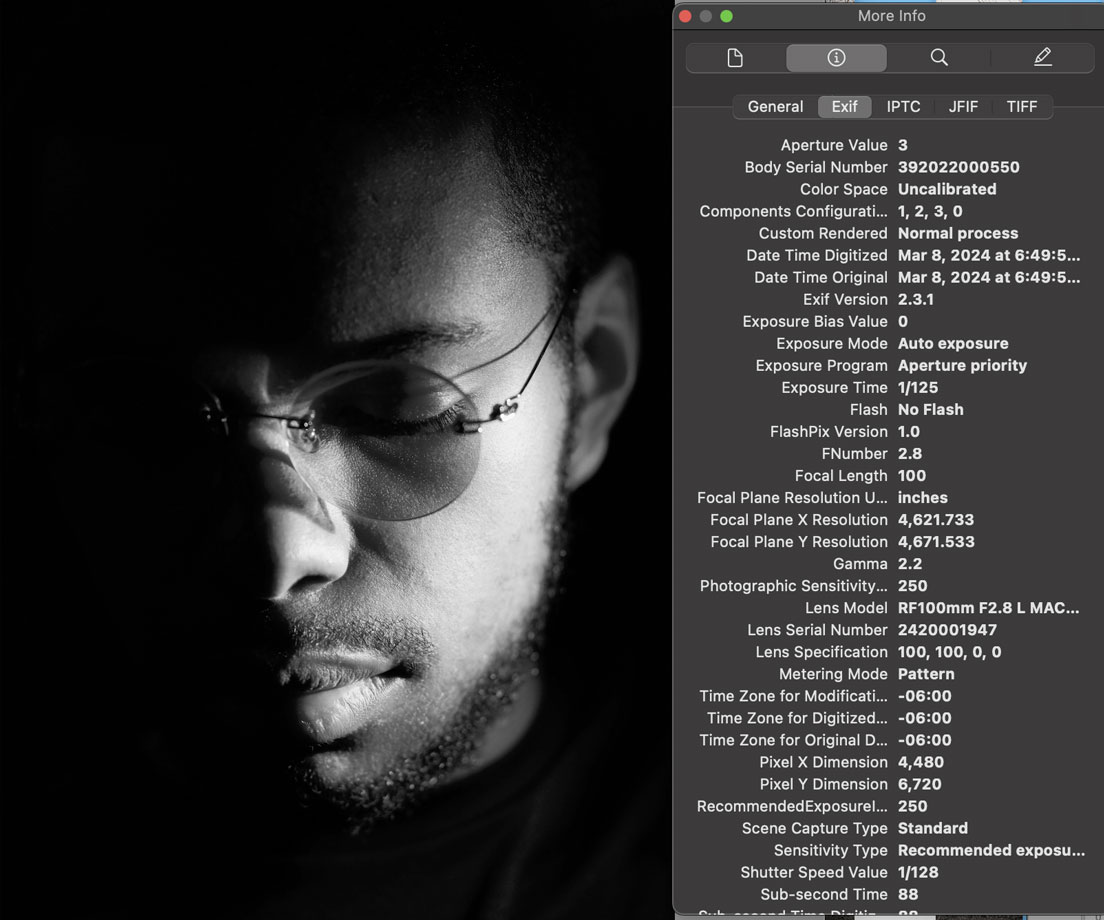Click the Lens Model value RF100mm F2.8
This screenshot has height=920, width=1104.
(988, 608)
